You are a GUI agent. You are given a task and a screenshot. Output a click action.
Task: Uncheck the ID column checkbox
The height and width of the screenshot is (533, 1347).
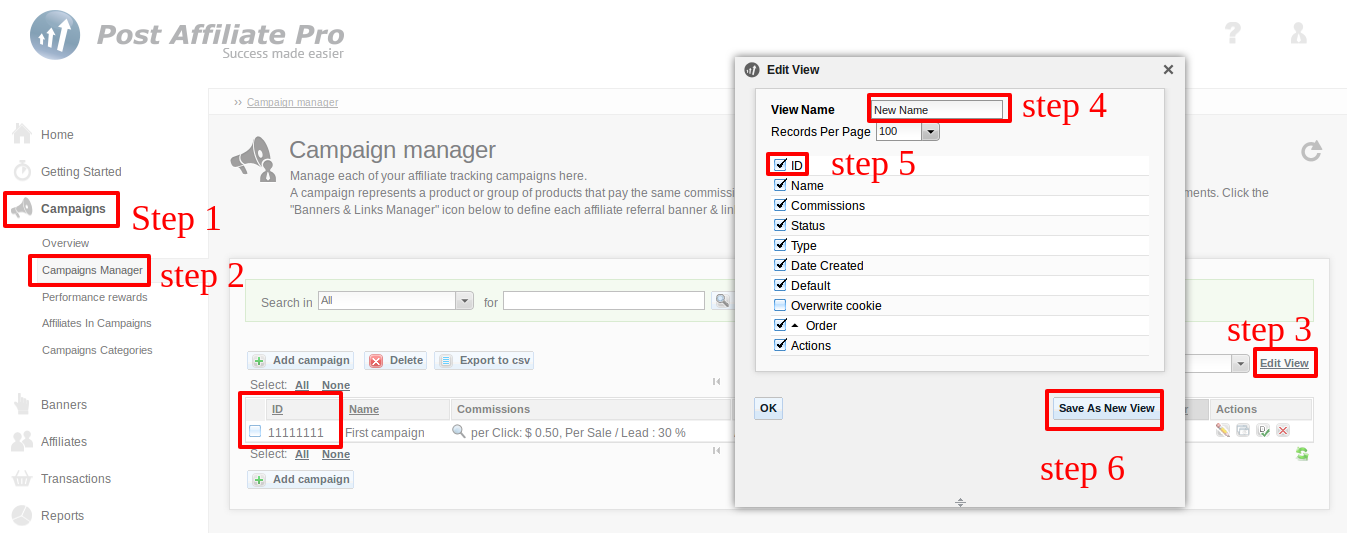[780, 164]
